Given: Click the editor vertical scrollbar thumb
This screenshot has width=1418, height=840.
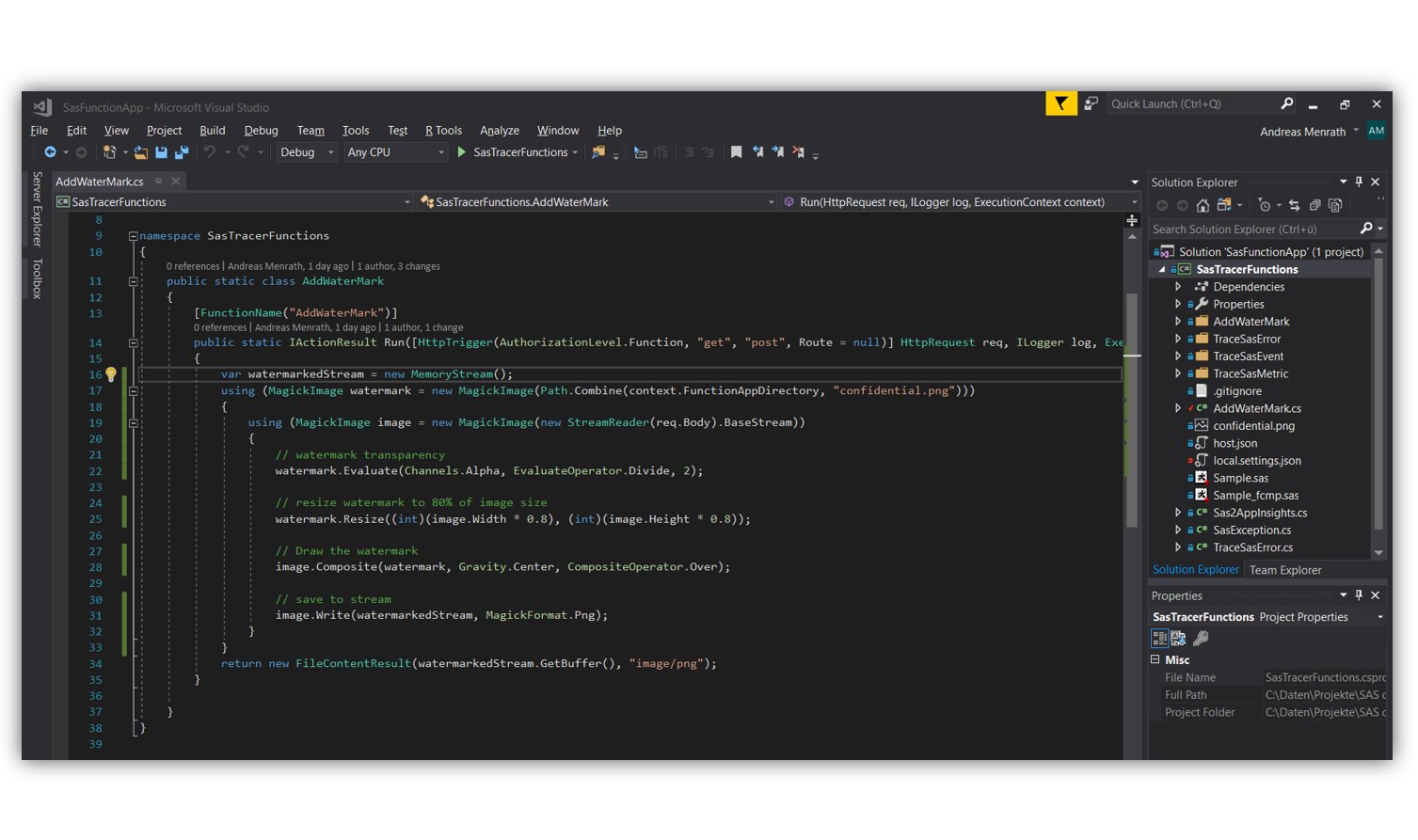Looking at the screenshot, I should [x=1132, y=408].
